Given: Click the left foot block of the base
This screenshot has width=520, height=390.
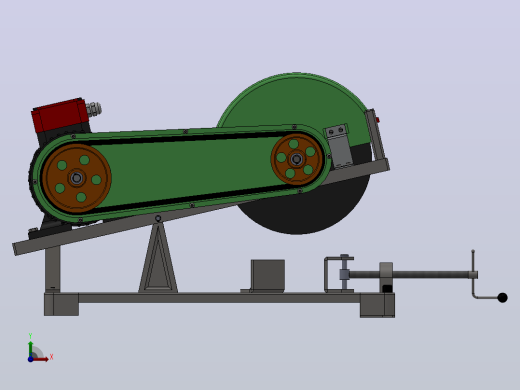Looking at the screenshot, I should (61, 304).
